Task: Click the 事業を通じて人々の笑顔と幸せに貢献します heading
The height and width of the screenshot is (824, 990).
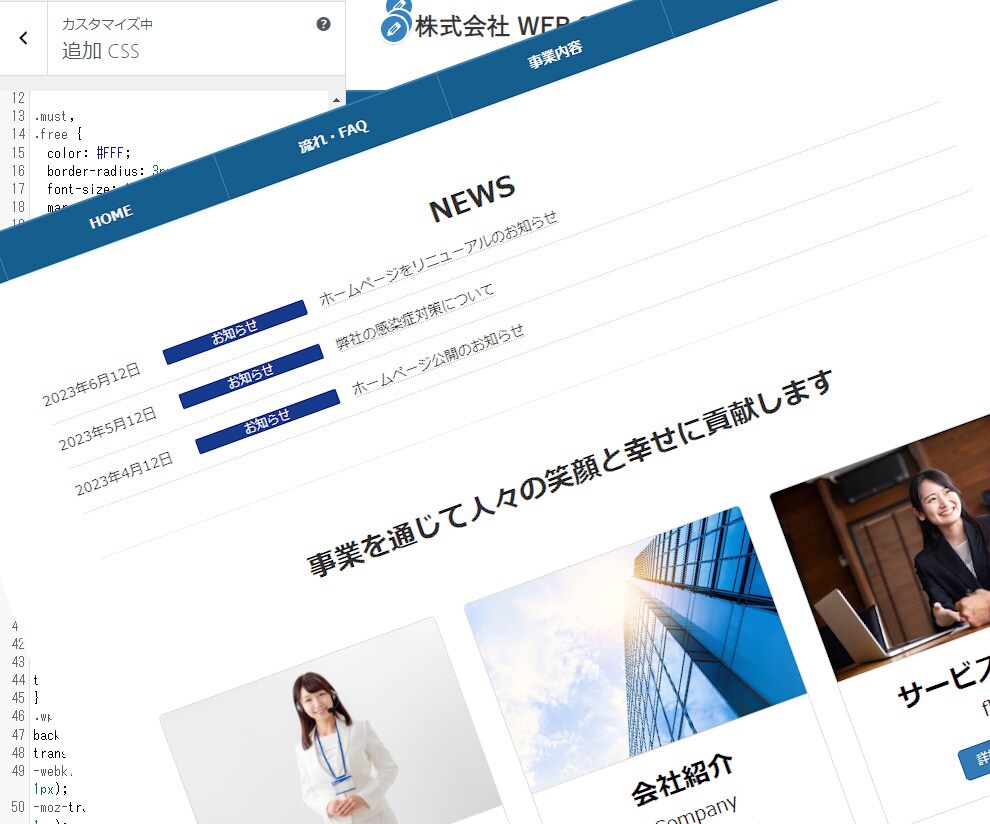Action: tap(570, 473)
